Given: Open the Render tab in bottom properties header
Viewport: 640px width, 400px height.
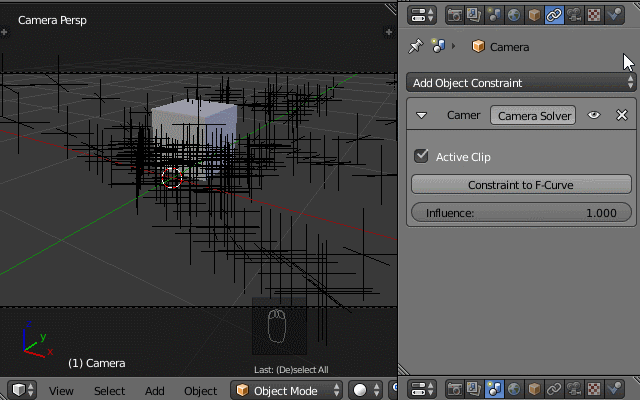Looking at the screenshot, I should [454, 389].
